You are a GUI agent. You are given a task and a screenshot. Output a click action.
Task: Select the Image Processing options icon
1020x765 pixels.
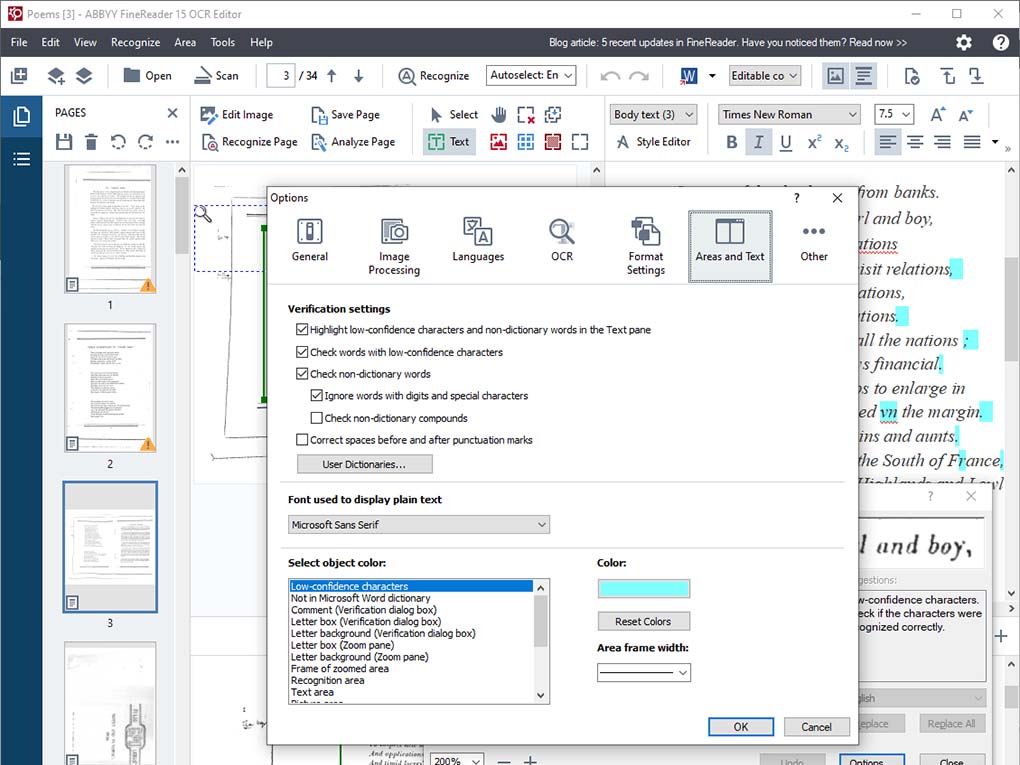pyautogui.click(x=394, y=233)
